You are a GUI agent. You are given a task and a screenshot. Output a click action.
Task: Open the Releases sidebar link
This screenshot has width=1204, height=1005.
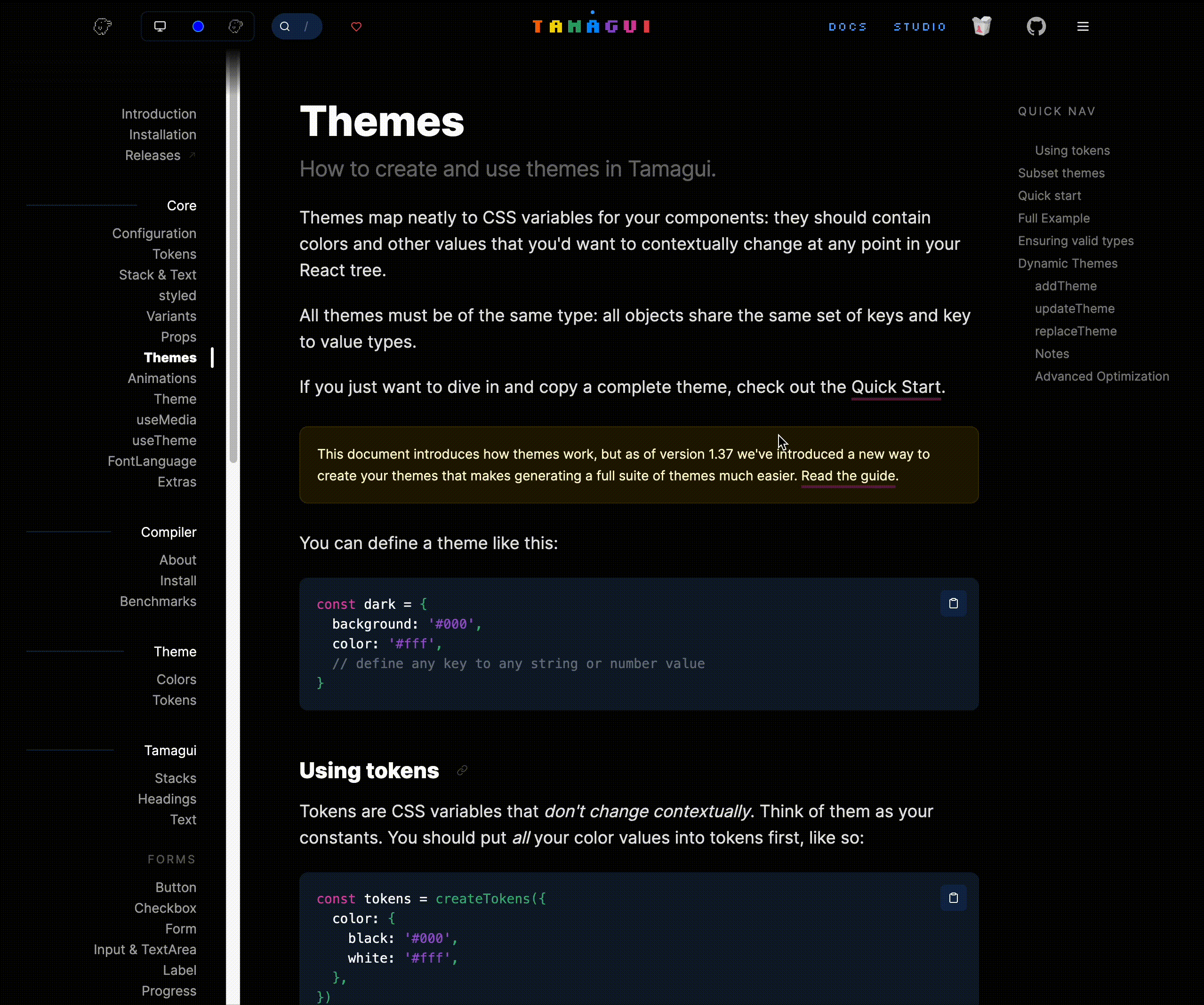153,155
